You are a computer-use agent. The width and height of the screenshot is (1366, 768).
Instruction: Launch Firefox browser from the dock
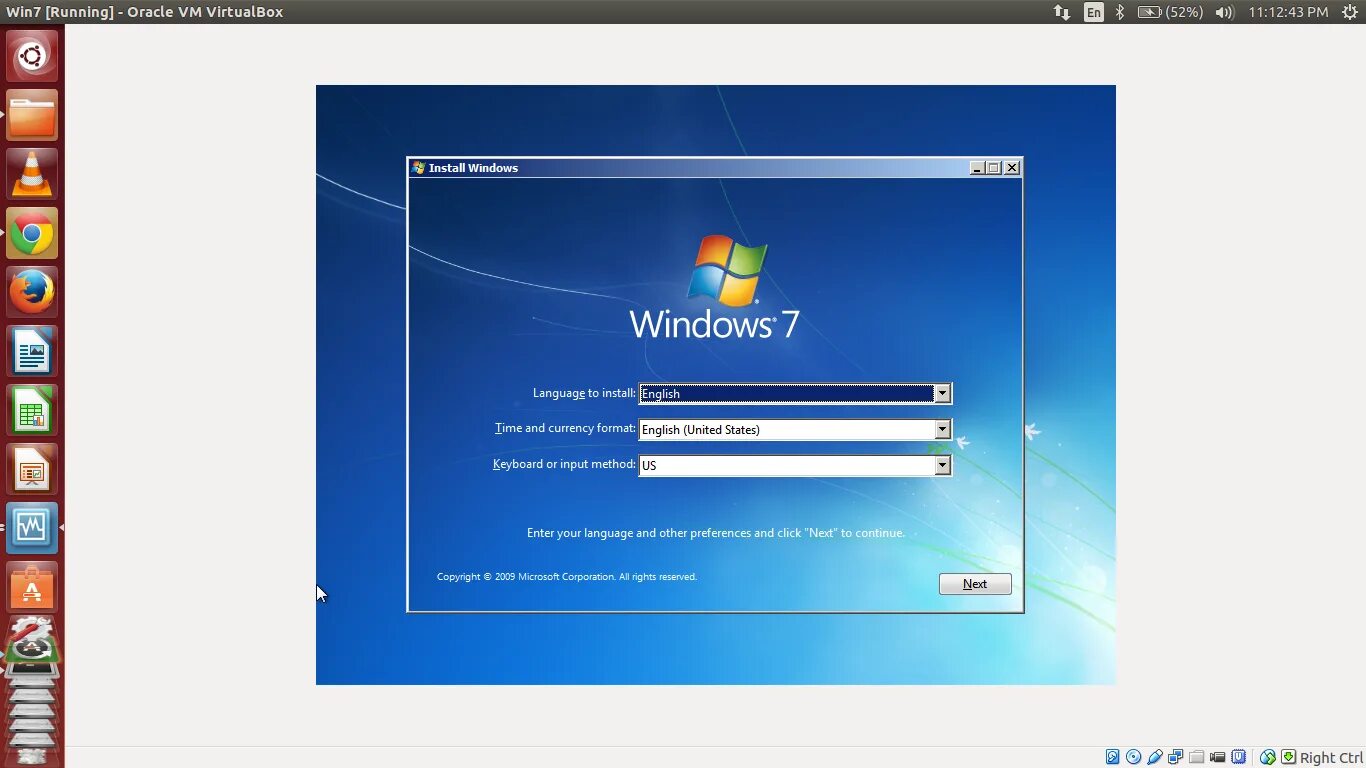32,293
